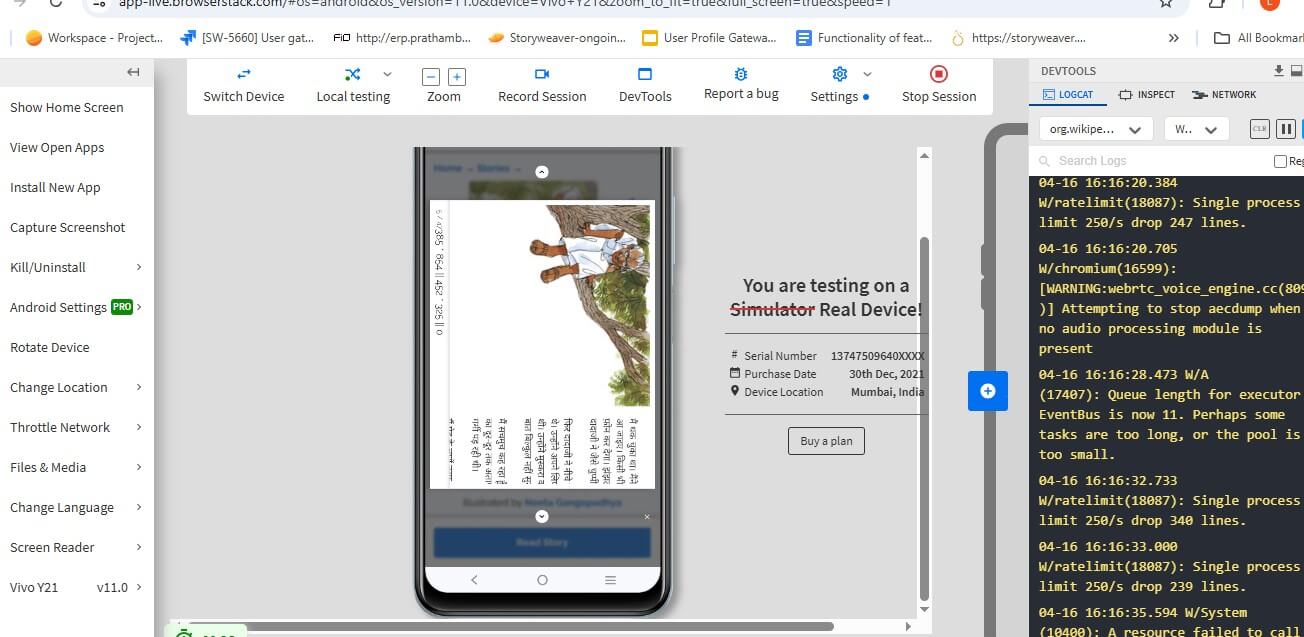This screenshot has height=637, width=1304.
Task: Click the Report a bug icon
Action: click(x=740, y=74)
